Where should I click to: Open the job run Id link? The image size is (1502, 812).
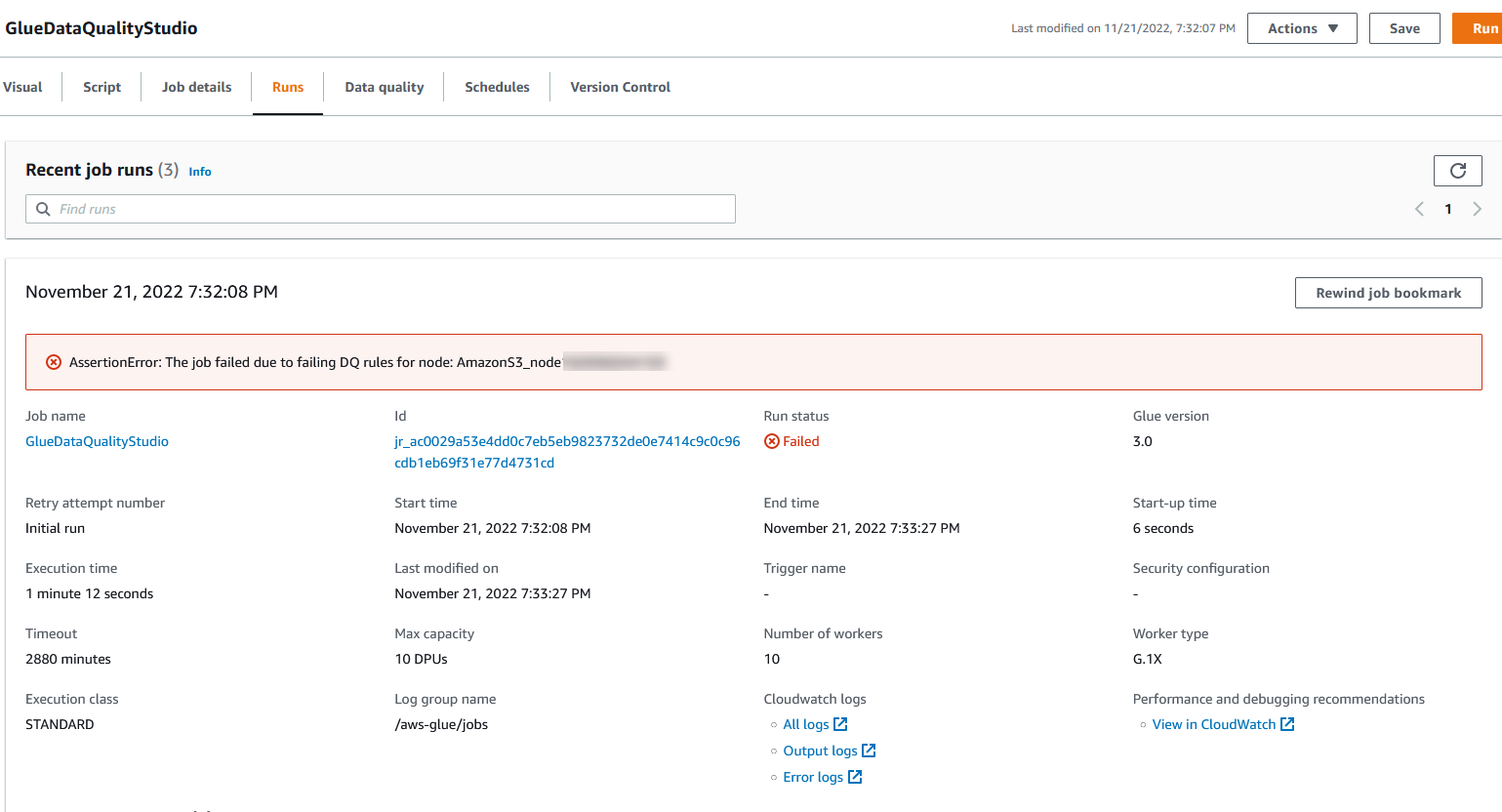click(567, 452)
